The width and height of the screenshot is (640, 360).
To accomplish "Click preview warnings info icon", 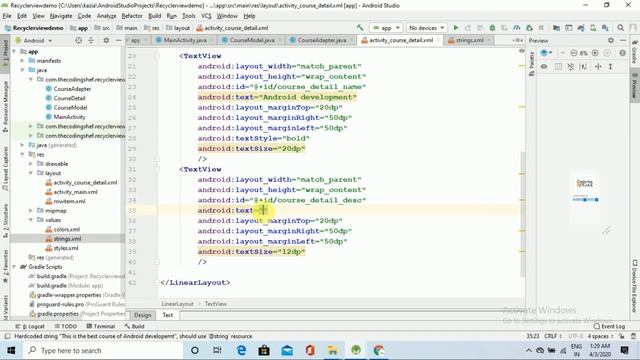I will (622, 53).
